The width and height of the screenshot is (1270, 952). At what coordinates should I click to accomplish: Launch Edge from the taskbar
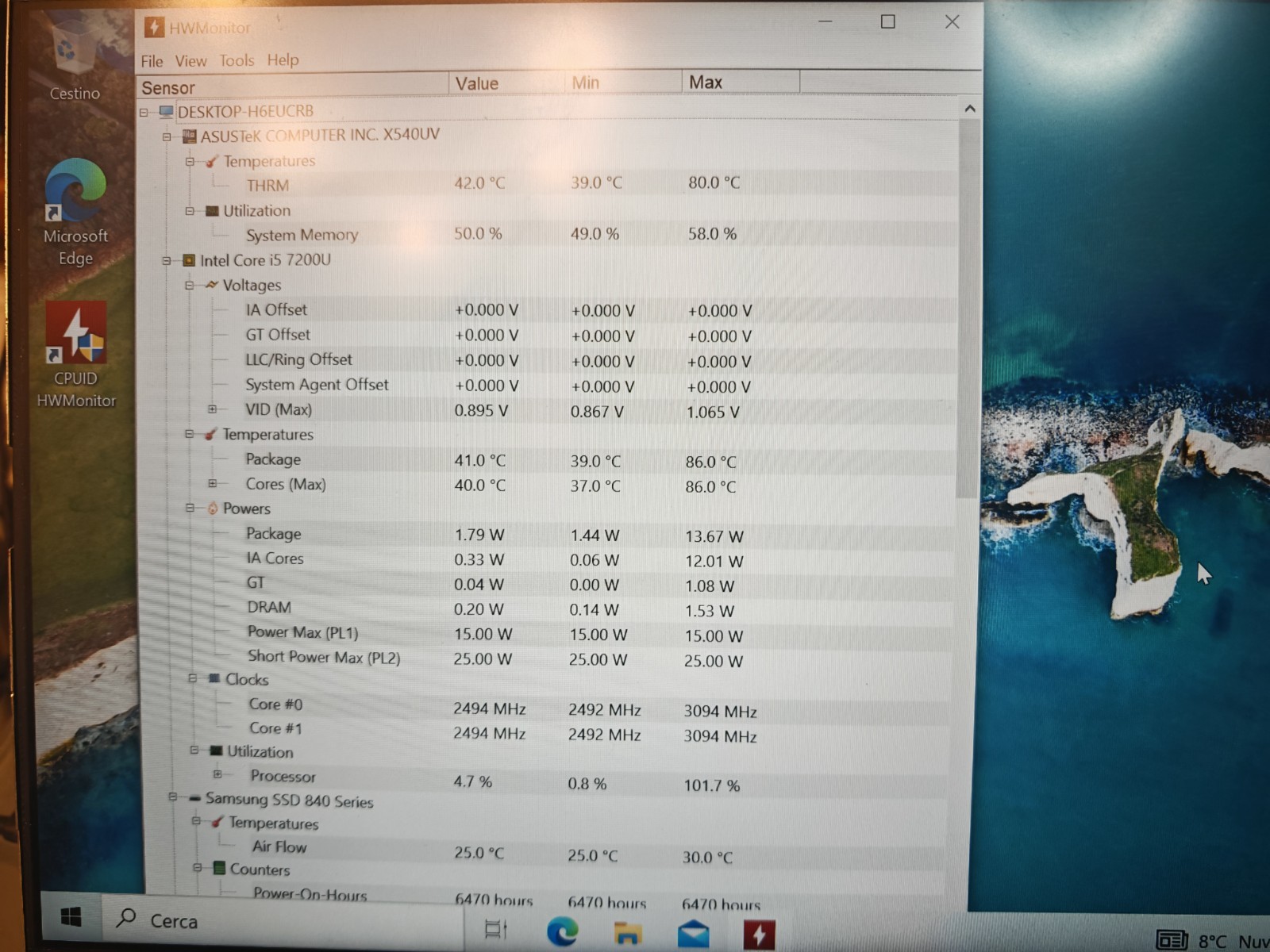point(563,930)
